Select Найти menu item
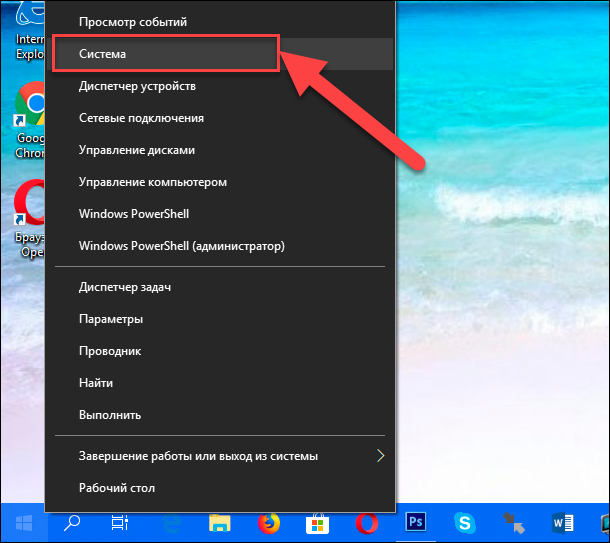Viewport: 610px width, 543px height. [220, 383]
